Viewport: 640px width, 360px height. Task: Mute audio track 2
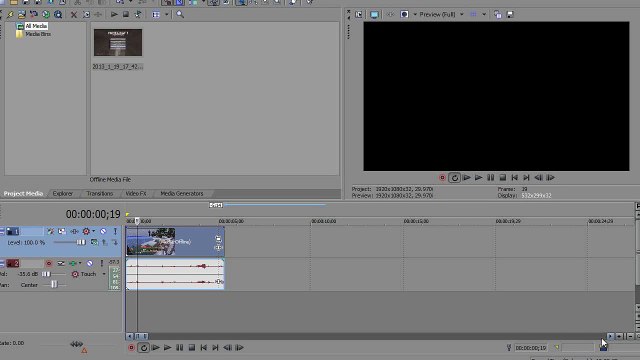(x=90, y=264)
